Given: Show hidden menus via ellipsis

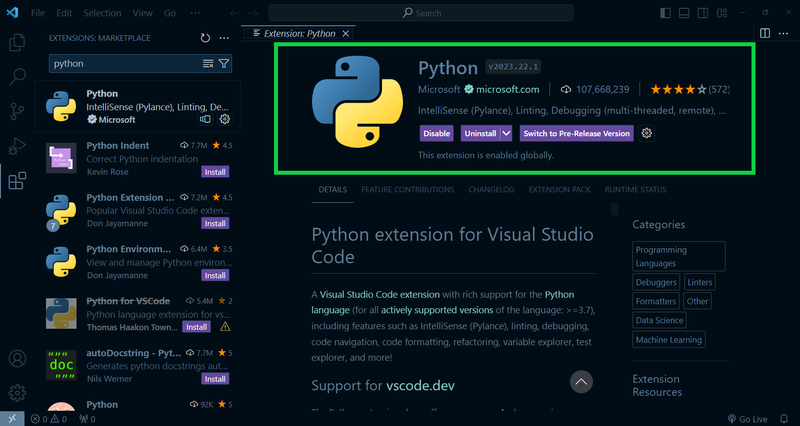Looking at the screenshot, I should [x=195, y=13].
